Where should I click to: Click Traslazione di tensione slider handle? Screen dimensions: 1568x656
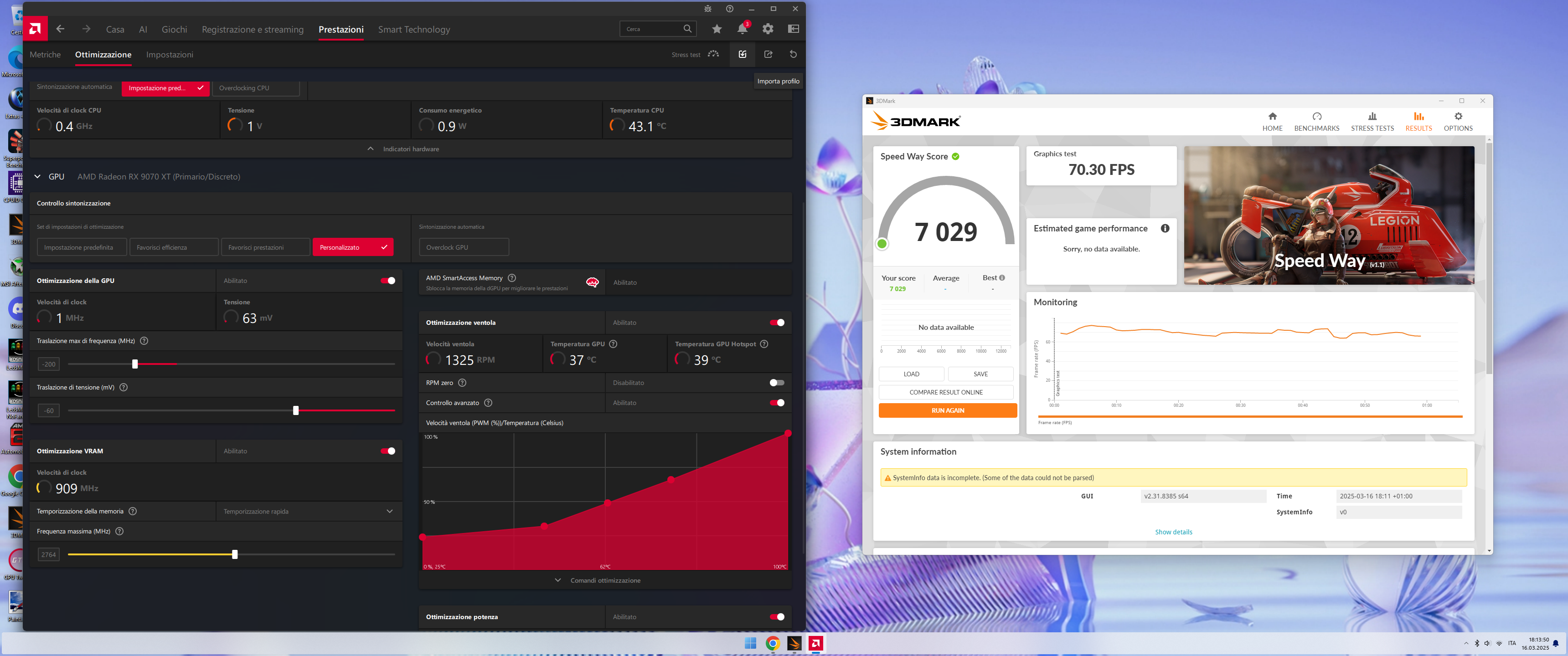pos(296,410)
